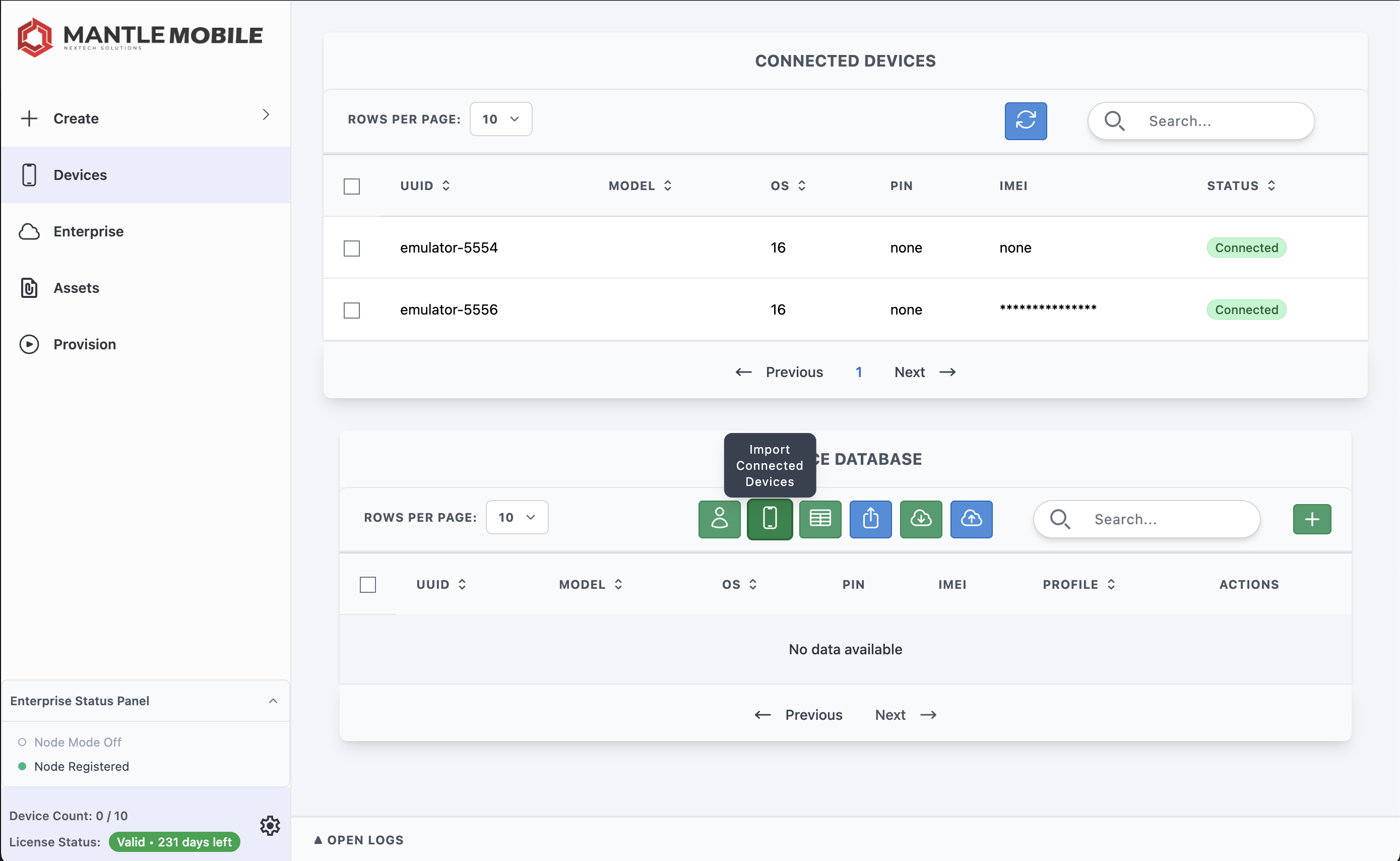1400x861 pixels.
Task: Refresh the connected devices list
Action: click(1025, 120)
